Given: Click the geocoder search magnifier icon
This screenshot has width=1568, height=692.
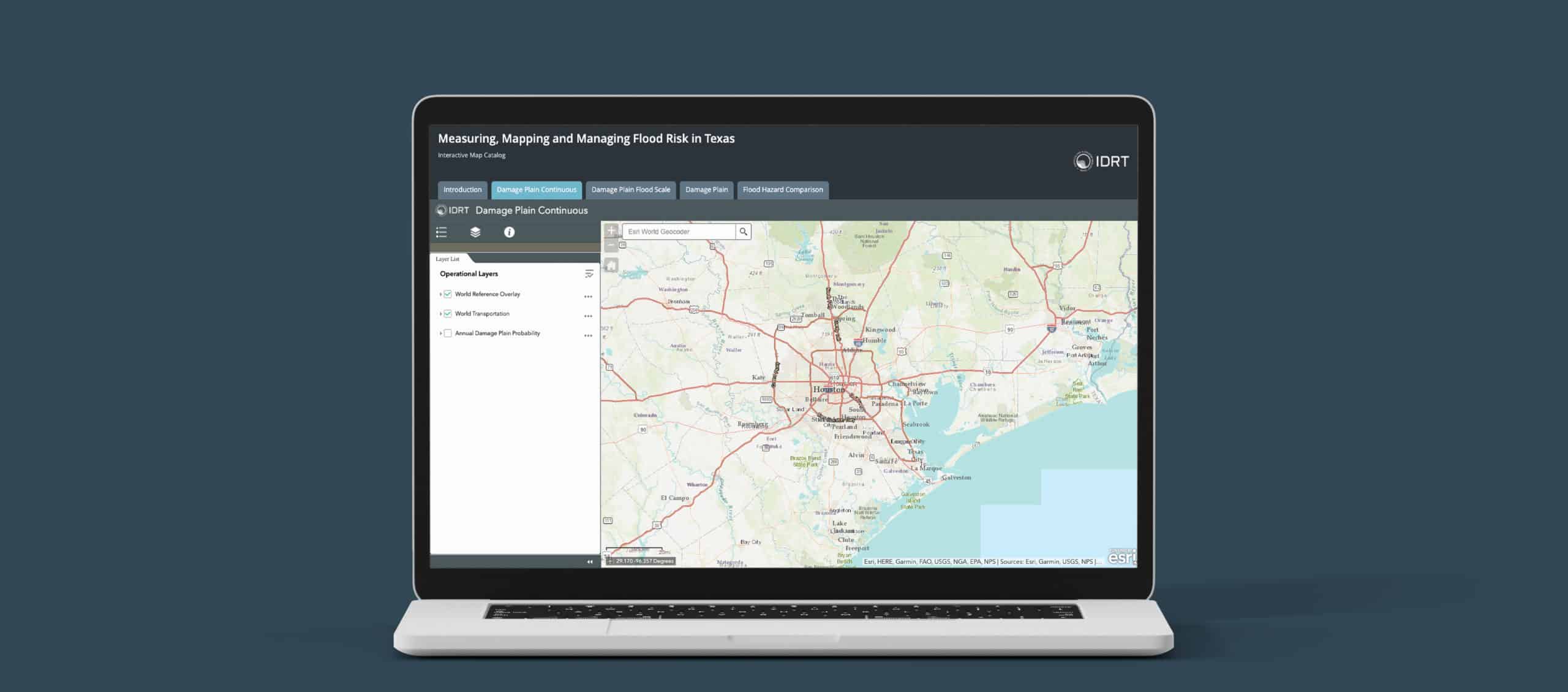Looking at the screenshot, I should pos(743,232).
